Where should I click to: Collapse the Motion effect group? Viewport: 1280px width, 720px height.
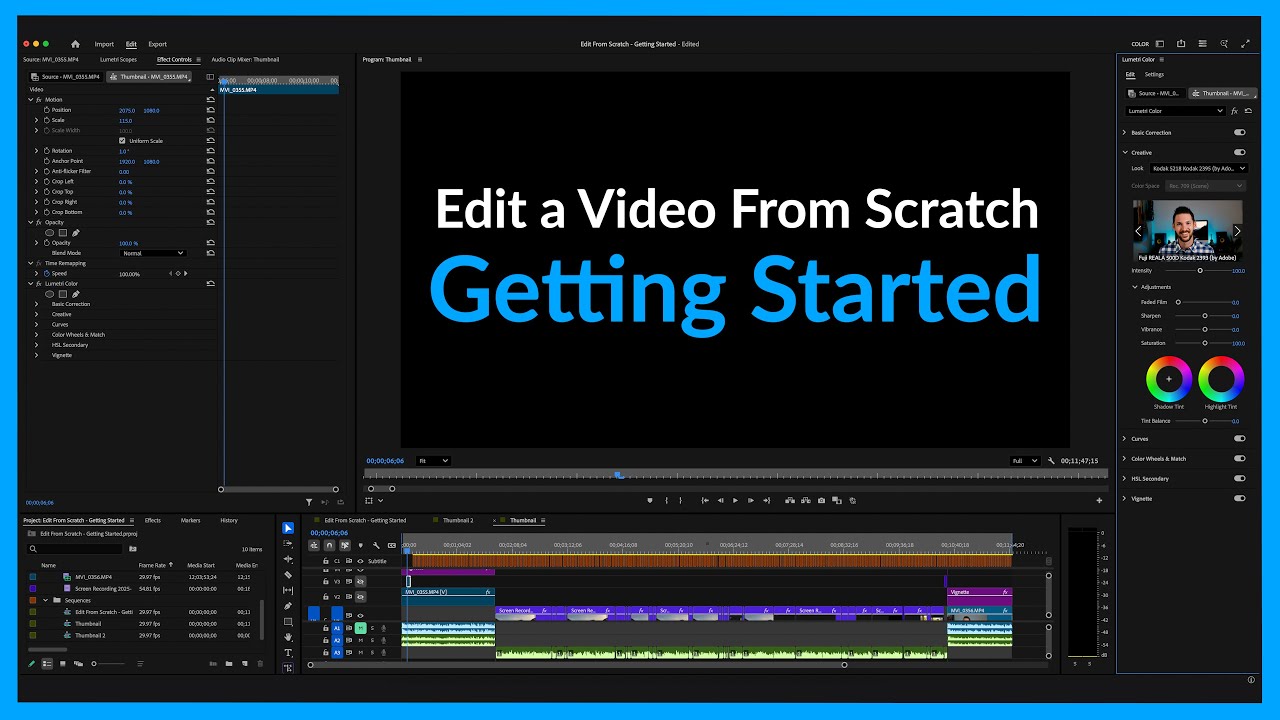[x=30, y=100]
